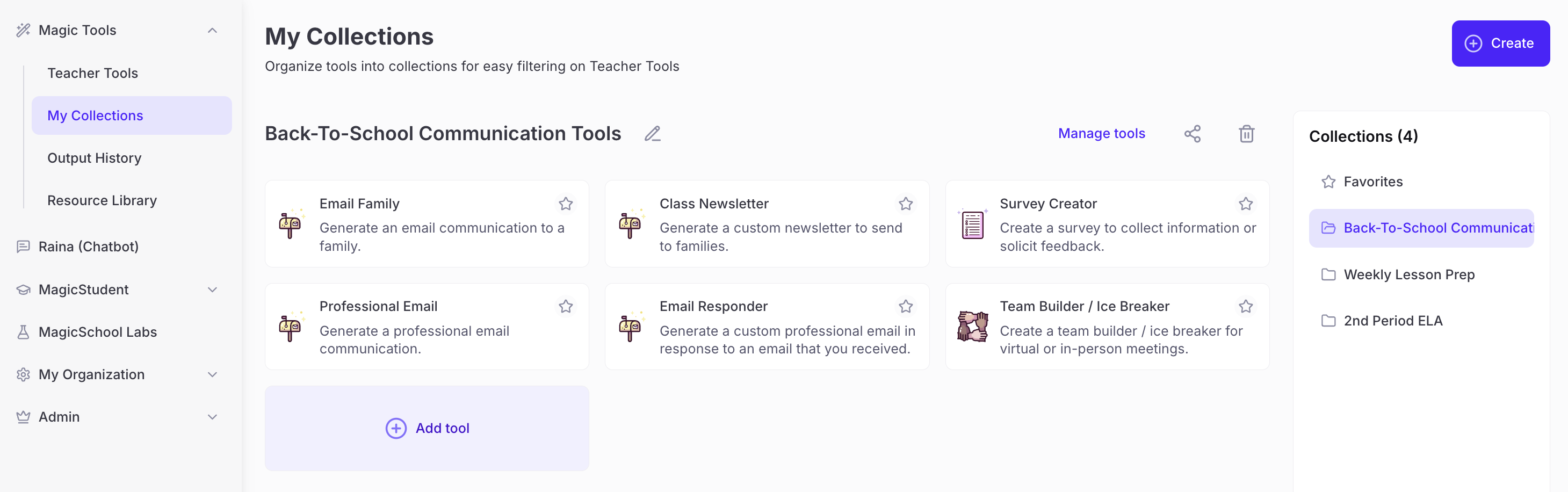Select My Collections in sidebar
Viewport: 1568px width, 492px height.
[132, 115]
